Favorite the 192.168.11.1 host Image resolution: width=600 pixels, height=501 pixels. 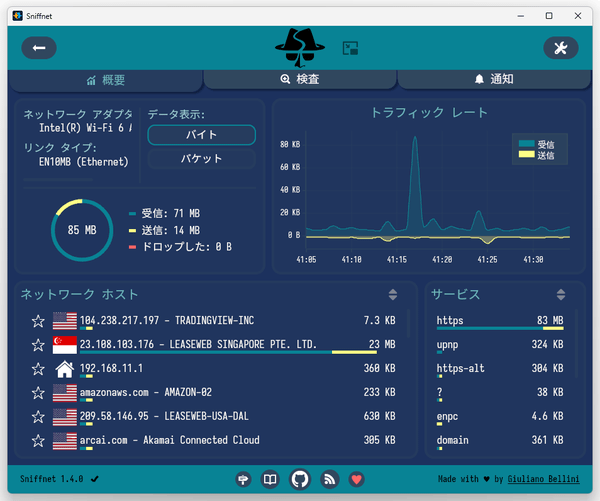coord(38,369)
